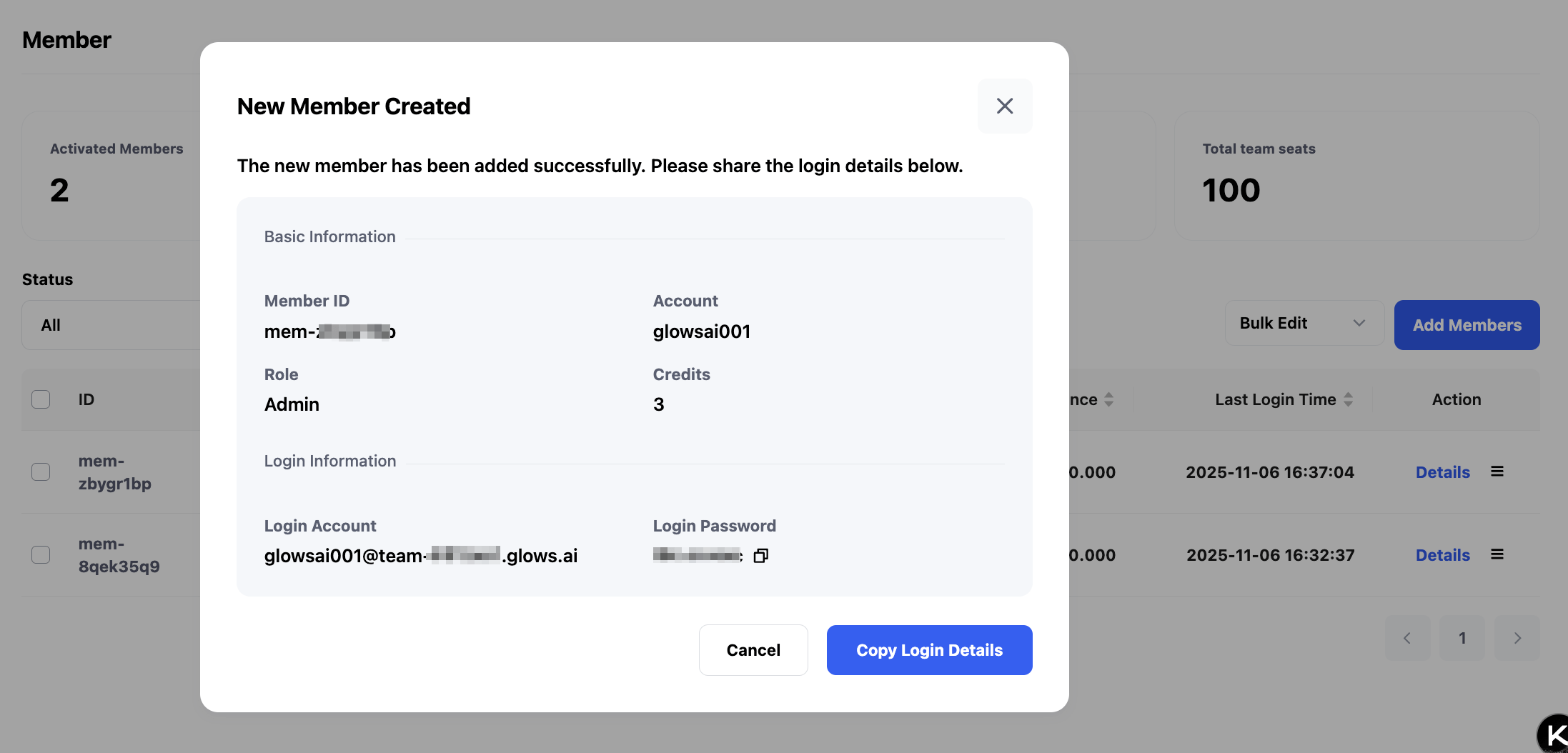The width and height of the screenshot is (1568, 753).
Task: Open action menu for member zbygr1bp
Action: pos(1497,472)
